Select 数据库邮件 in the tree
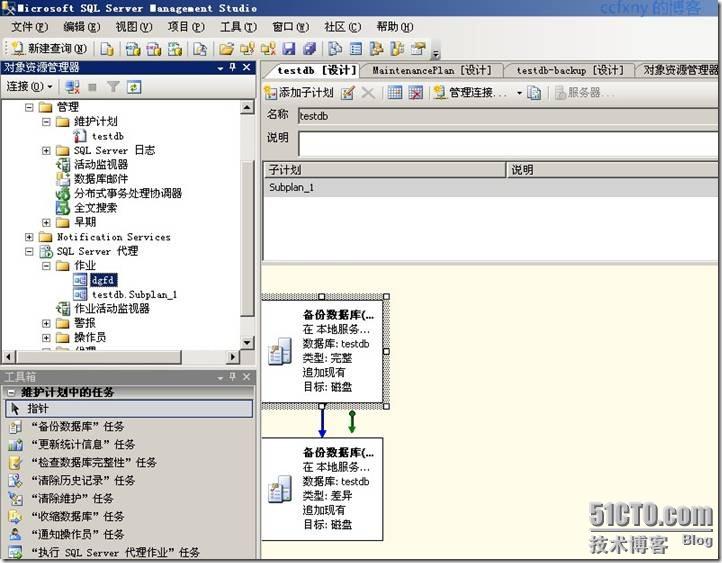Image resolution: width=722 pixels, height=563 pixels. (x=101, y=179)
